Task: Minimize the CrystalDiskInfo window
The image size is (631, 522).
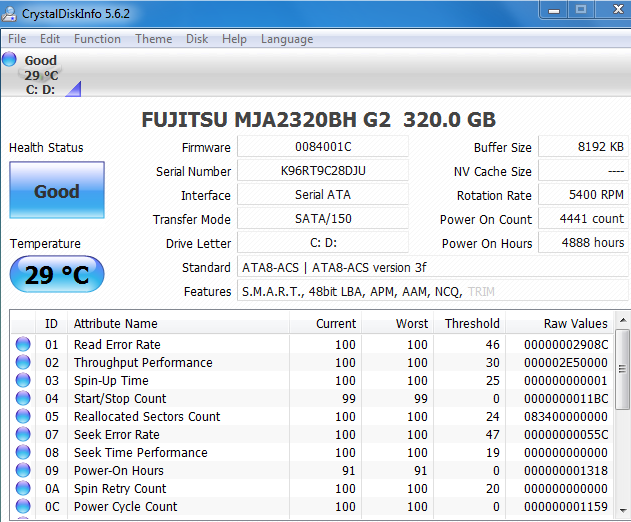Action: pyautogui.click(x=554, y=10)
